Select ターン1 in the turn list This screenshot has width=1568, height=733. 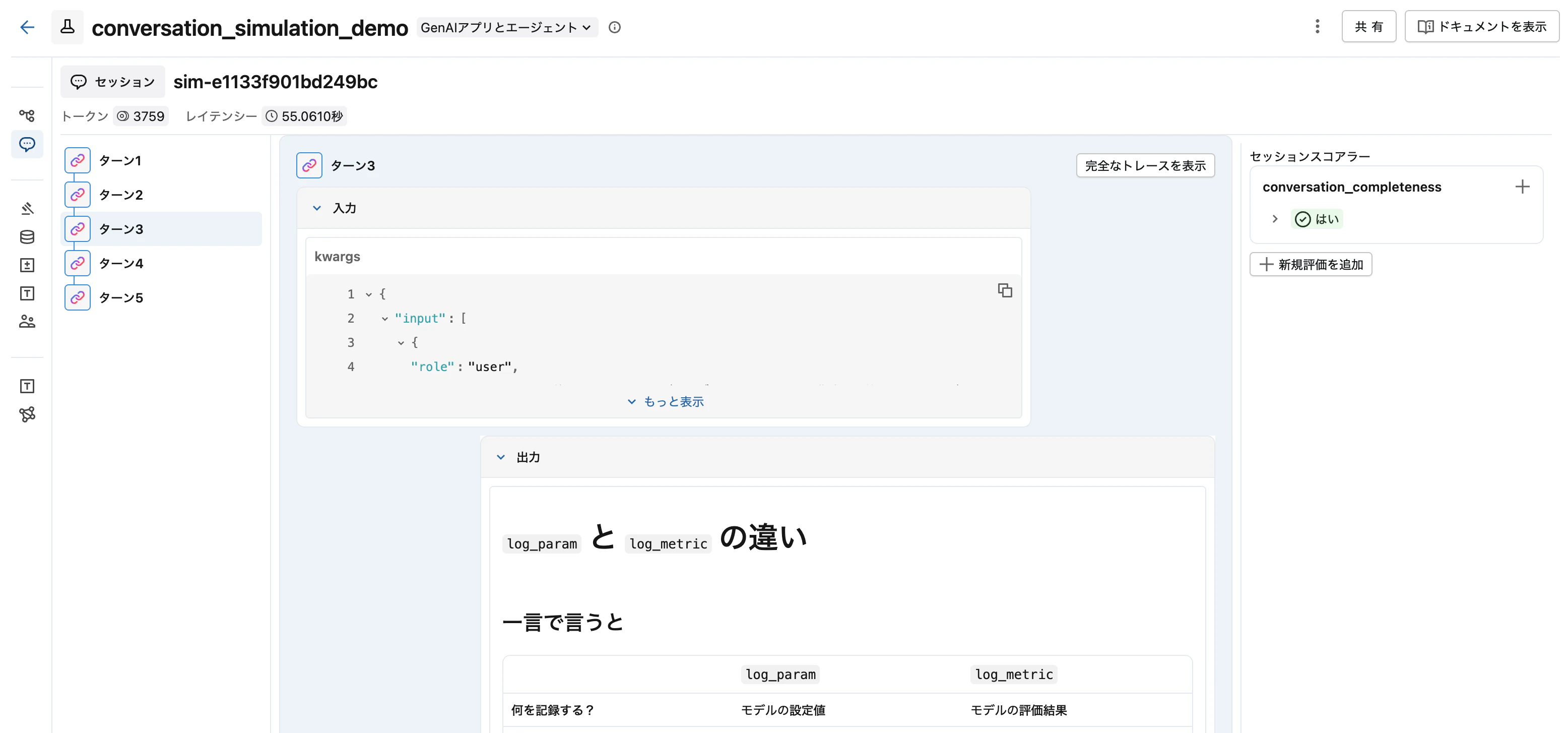[121, 160]
